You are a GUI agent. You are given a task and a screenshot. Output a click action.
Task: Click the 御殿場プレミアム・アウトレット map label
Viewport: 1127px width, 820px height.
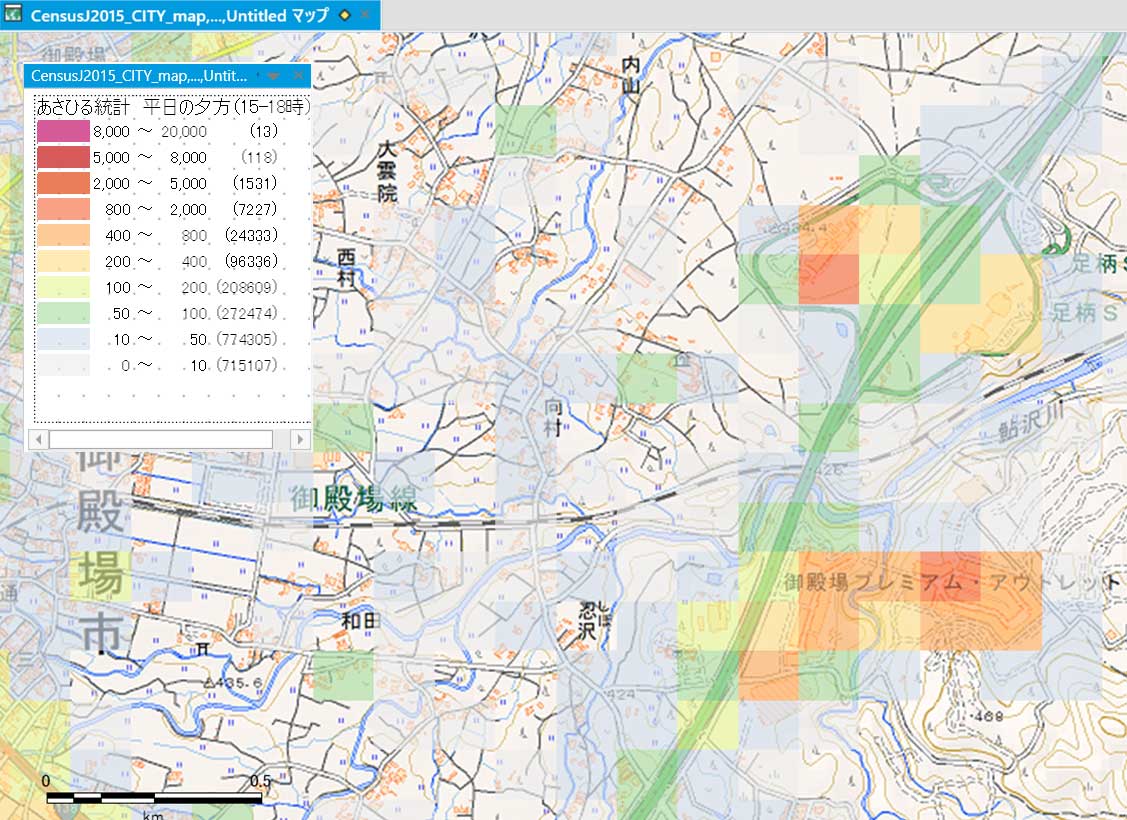pyautogui.click(x=950, y=582)
